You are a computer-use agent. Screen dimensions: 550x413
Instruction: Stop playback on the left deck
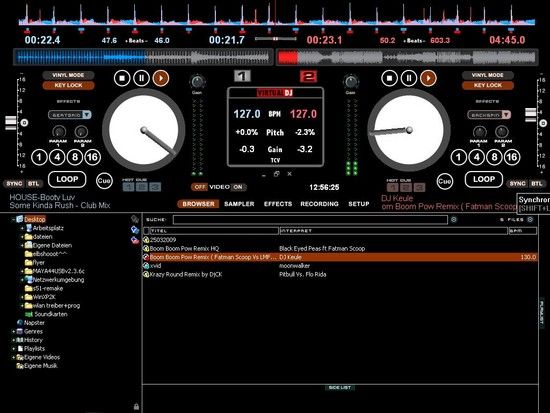click(122, 78)
